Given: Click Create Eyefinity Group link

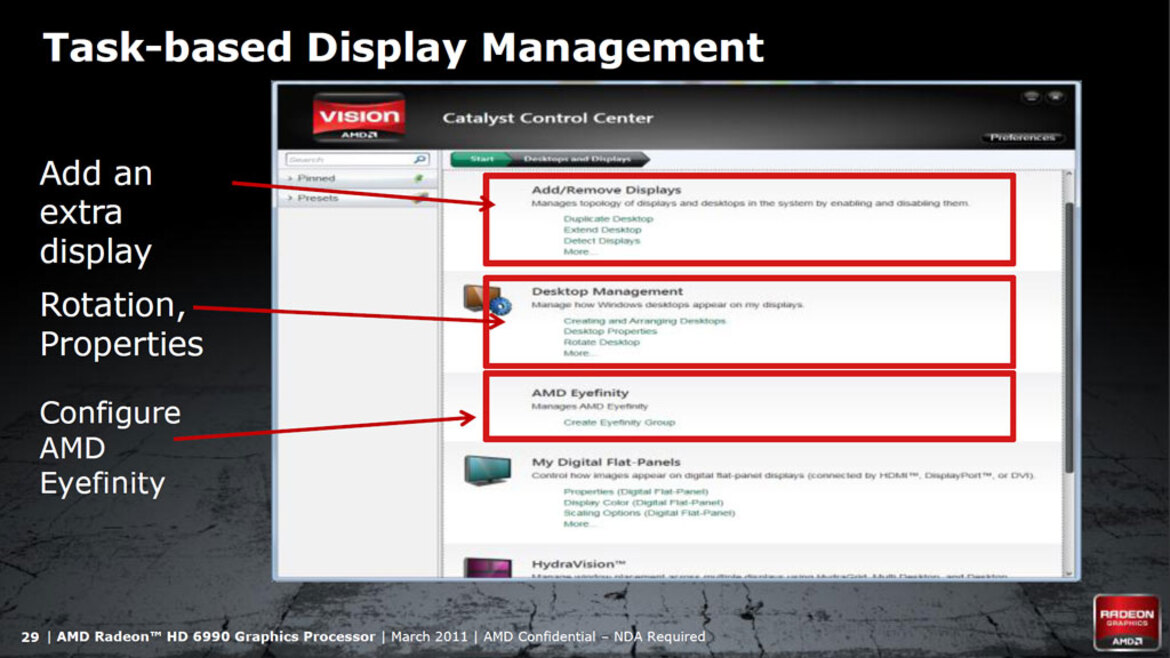Looking at the screenshot, I should tap(619, 422).
